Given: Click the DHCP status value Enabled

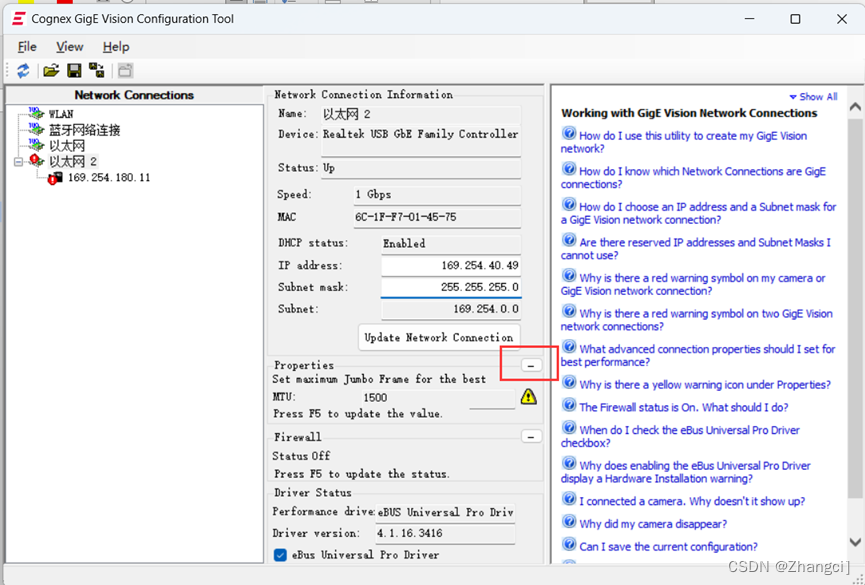Looking at the screenshot, I should pos(451,243).
